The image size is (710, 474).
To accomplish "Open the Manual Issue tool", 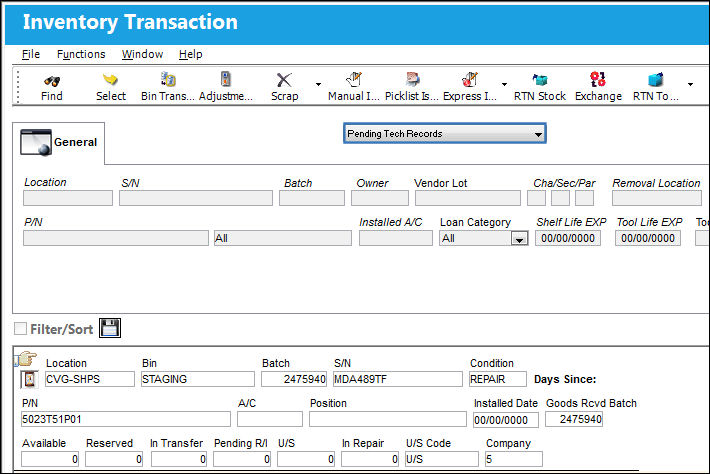I will (x=354, y=80).
